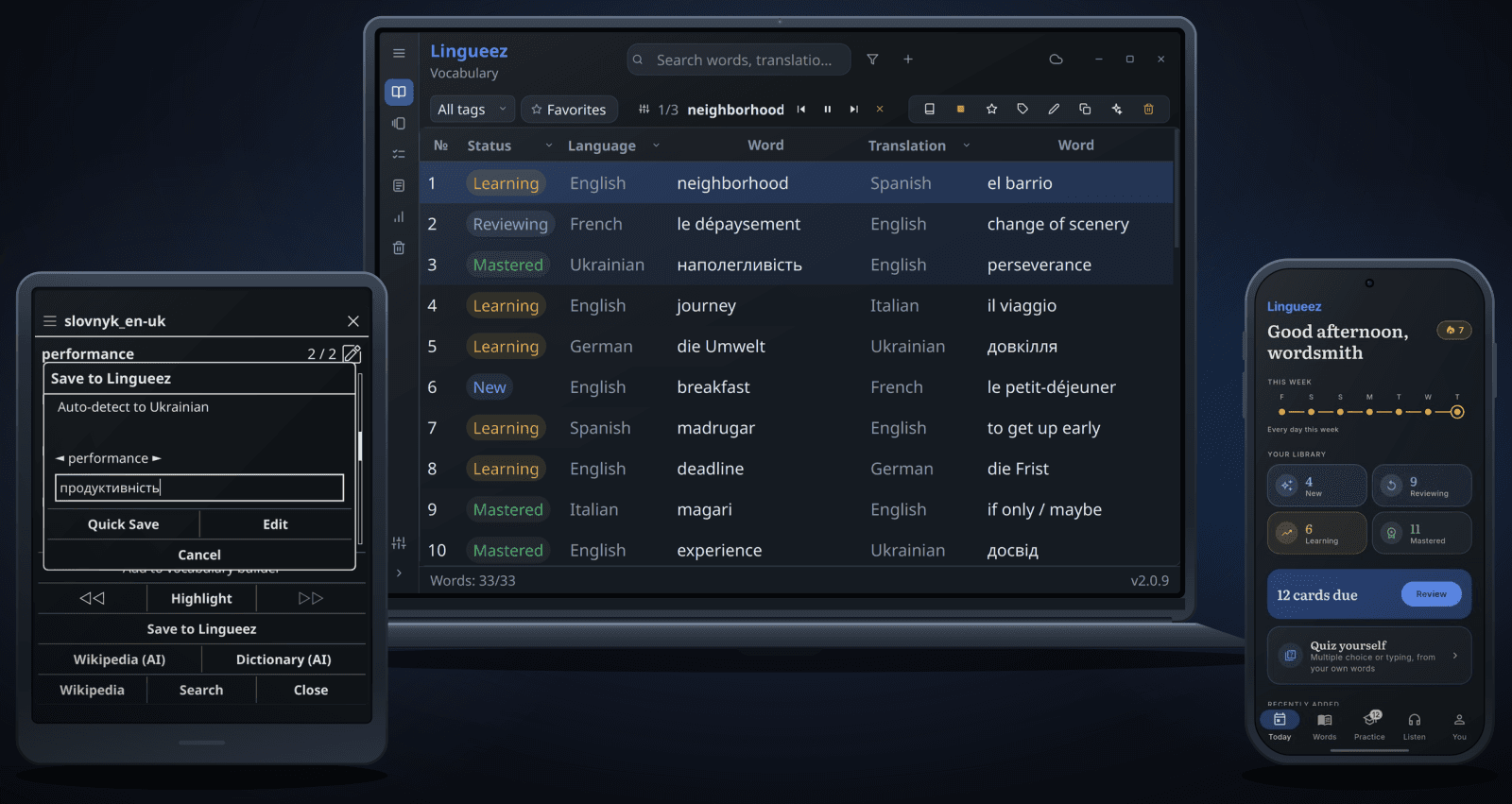The height and width of the screenshot is (804, 1512).
Task: Open the checklist icon in desktop sidebar
Action: pos(399,154)
